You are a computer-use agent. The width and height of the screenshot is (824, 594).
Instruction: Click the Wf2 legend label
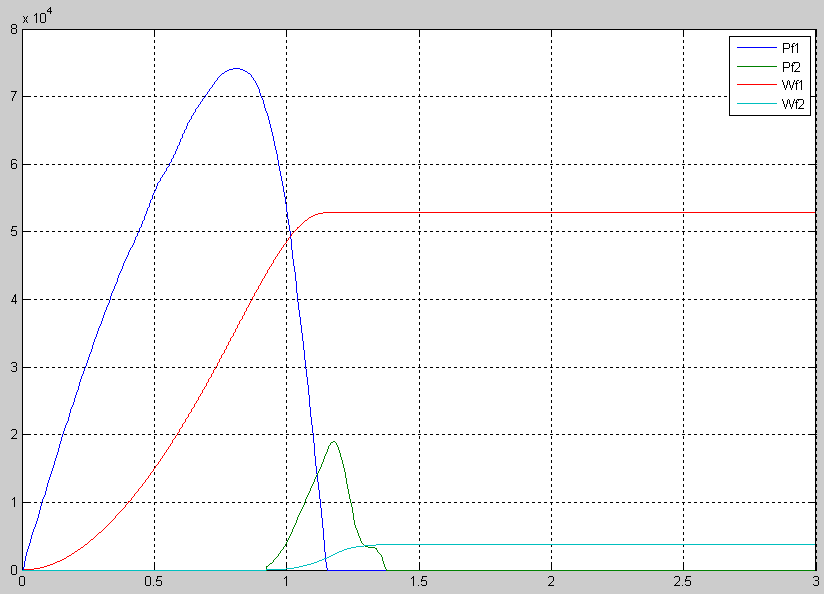coord(793,104)
